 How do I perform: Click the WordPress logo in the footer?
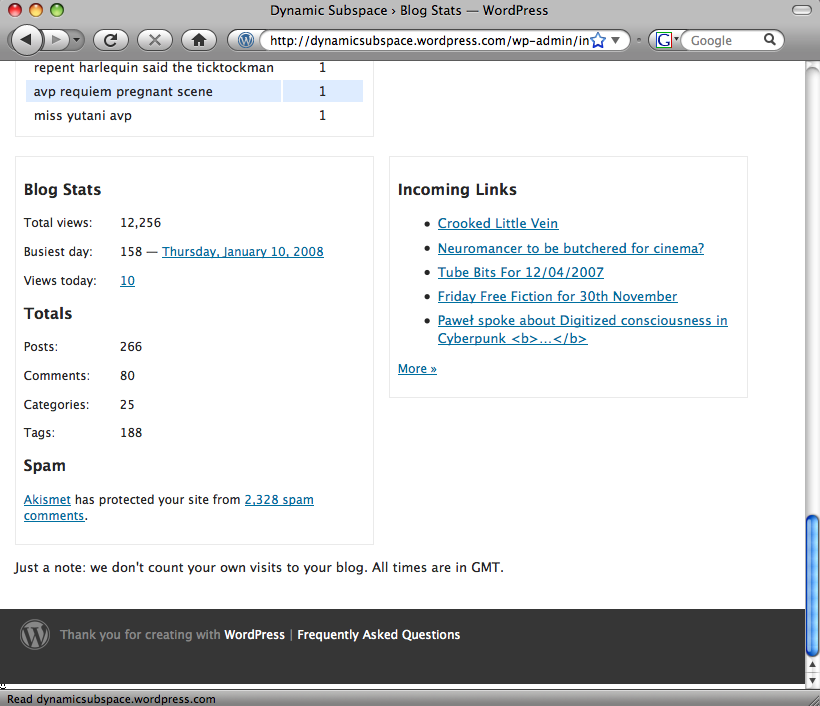coord(35,635)
